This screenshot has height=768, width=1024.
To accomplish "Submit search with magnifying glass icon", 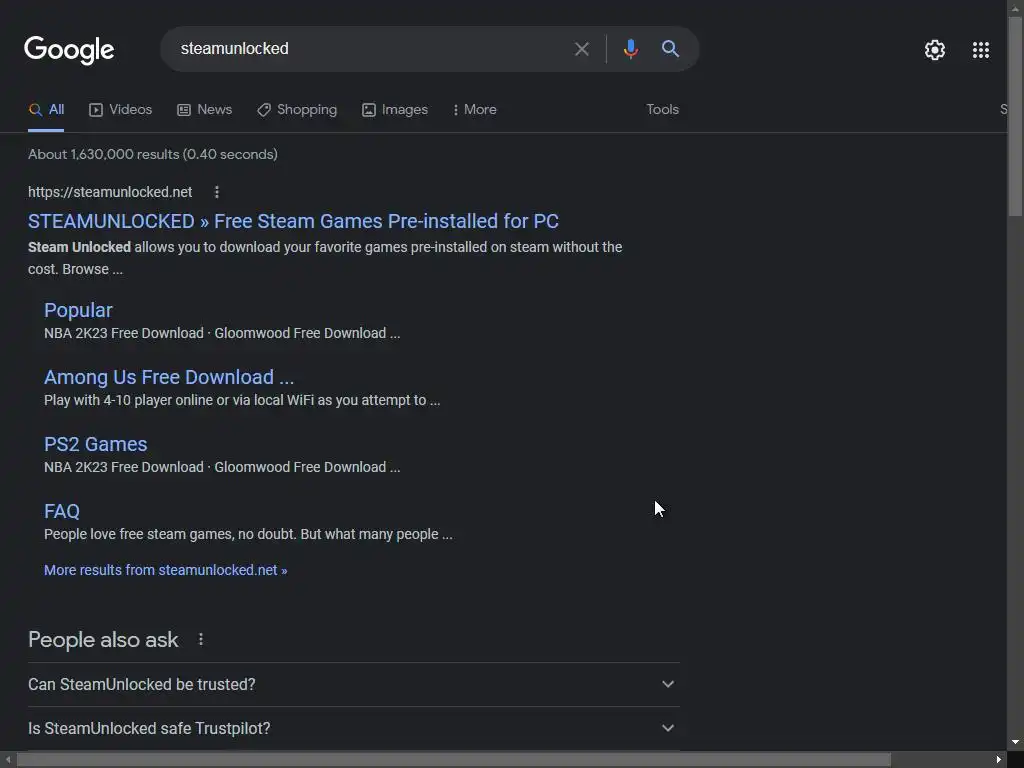I will (x=670, y=48).
